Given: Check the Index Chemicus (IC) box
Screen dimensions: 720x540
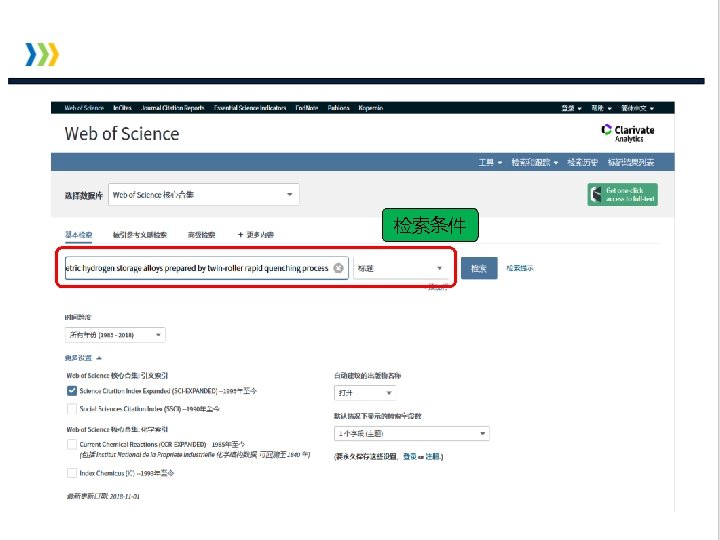Looking at the screenshot, I should point(72,473).
